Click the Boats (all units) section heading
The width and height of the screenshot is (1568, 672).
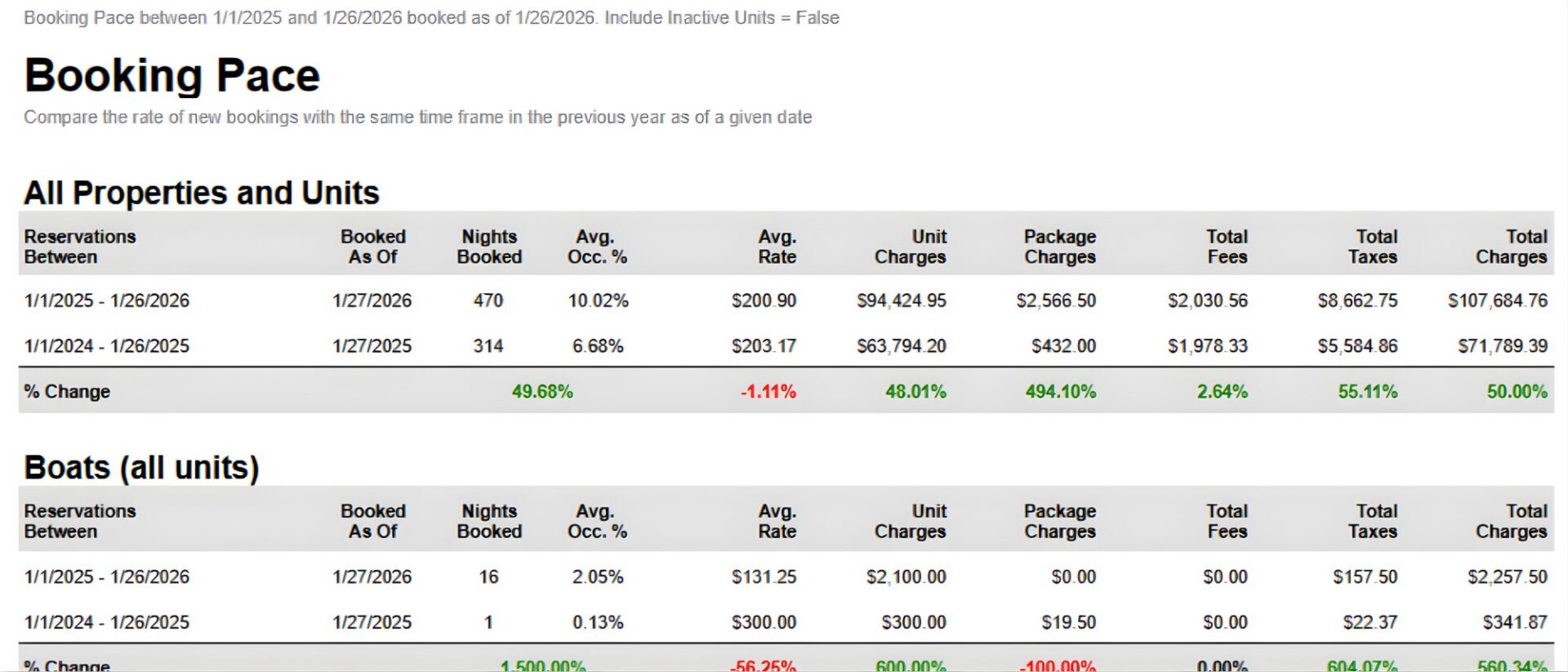pos(141,468)
